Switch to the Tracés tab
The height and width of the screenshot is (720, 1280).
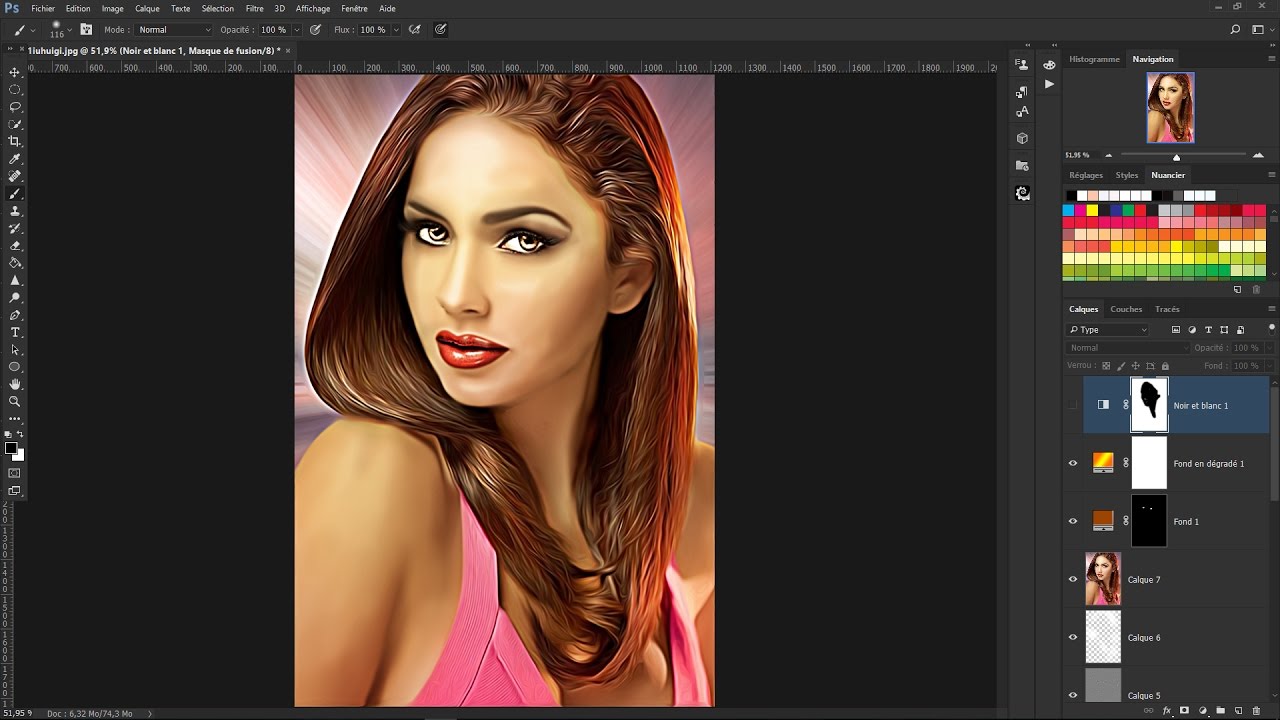tap(1167, 309)
